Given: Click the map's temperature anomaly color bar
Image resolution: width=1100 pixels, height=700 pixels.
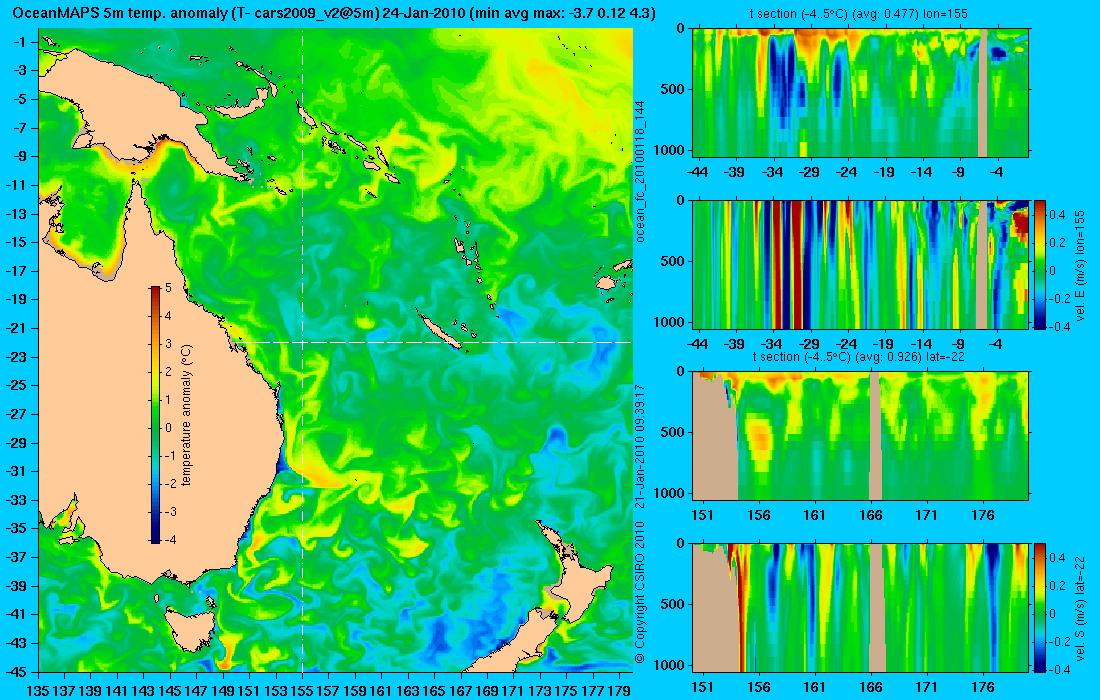Looking at the screenshot, I should [x=155, y=414].
